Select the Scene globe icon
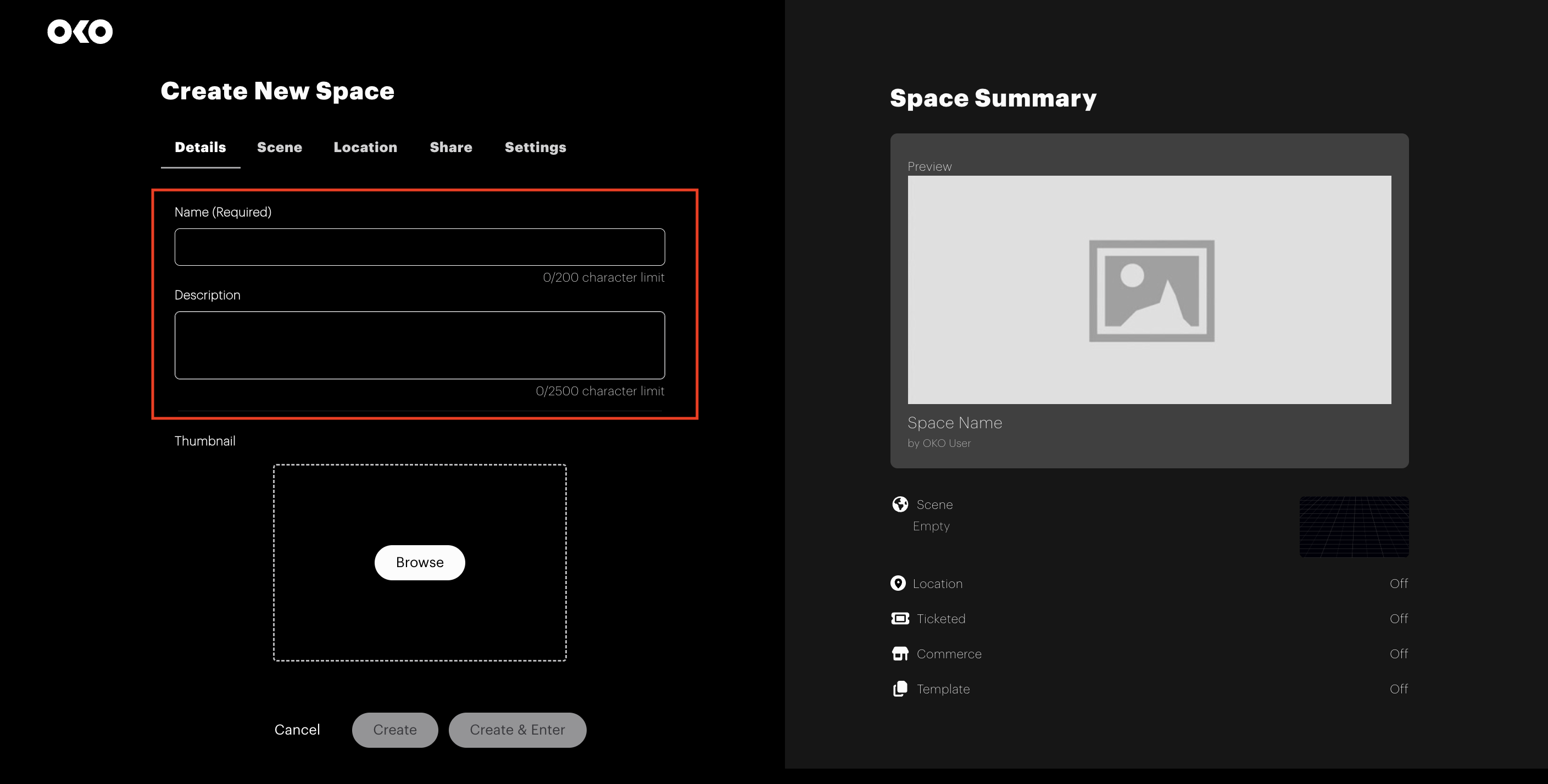The image size is (1548, 784). pyautogui.click(x=900, y=504)
